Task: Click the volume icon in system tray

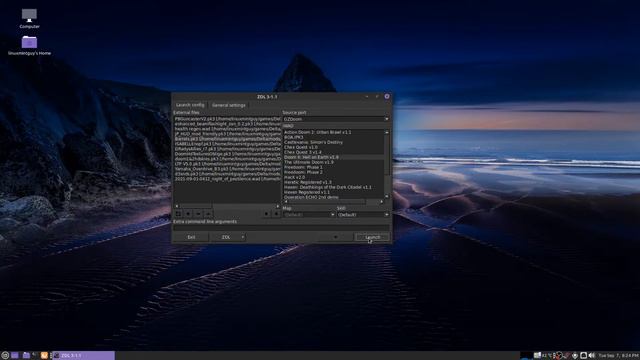Action: point(591,356)
